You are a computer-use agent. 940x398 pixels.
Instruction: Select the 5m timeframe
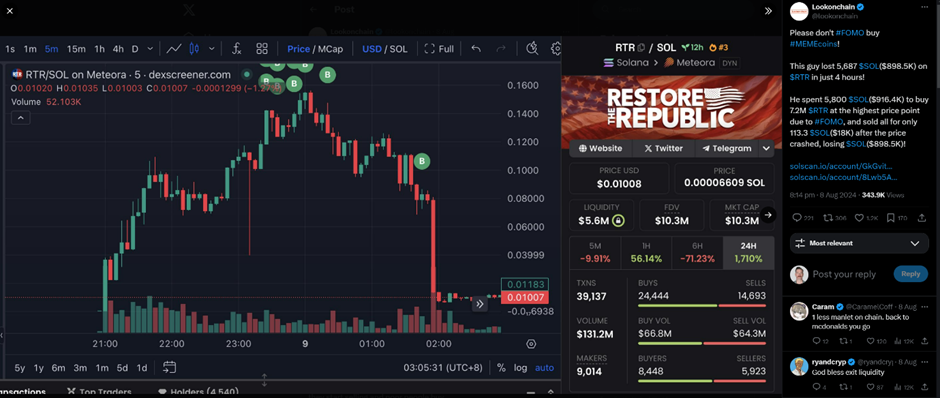coord(52,49)
